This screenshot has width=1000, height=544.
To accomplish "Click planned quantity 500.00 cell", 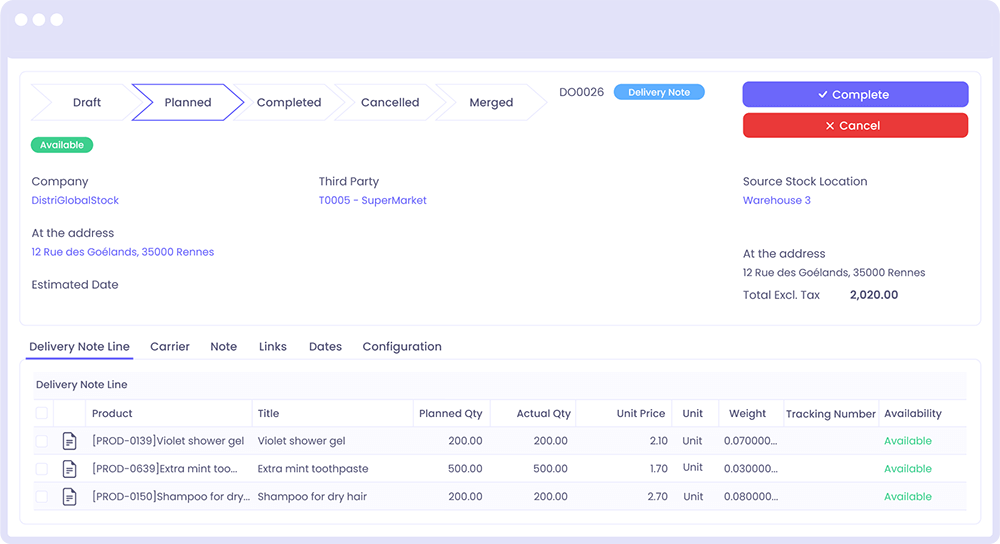I will click(465, 469).
